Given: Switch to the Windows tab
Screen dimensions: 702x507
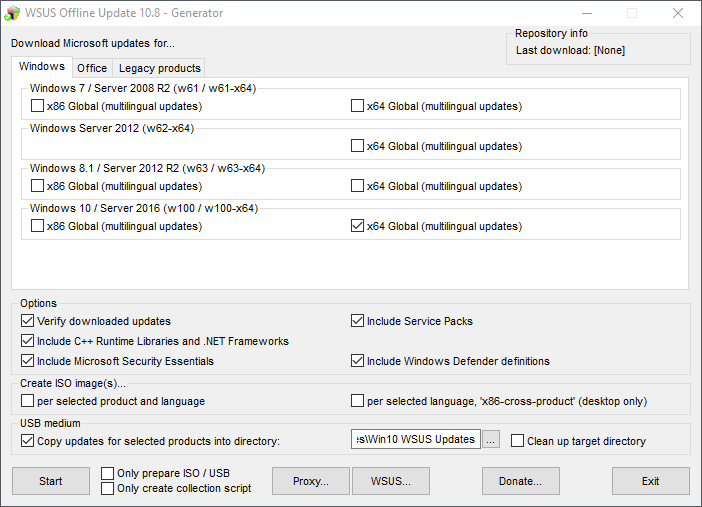Looking at the screenshot, I should coord(42,66).
